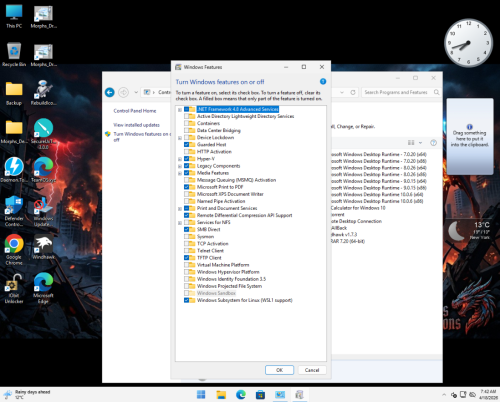This screenshot has width=500, height=402.
Task: Show hidden tray icons chevron
Action: click(x=444, y=395)
